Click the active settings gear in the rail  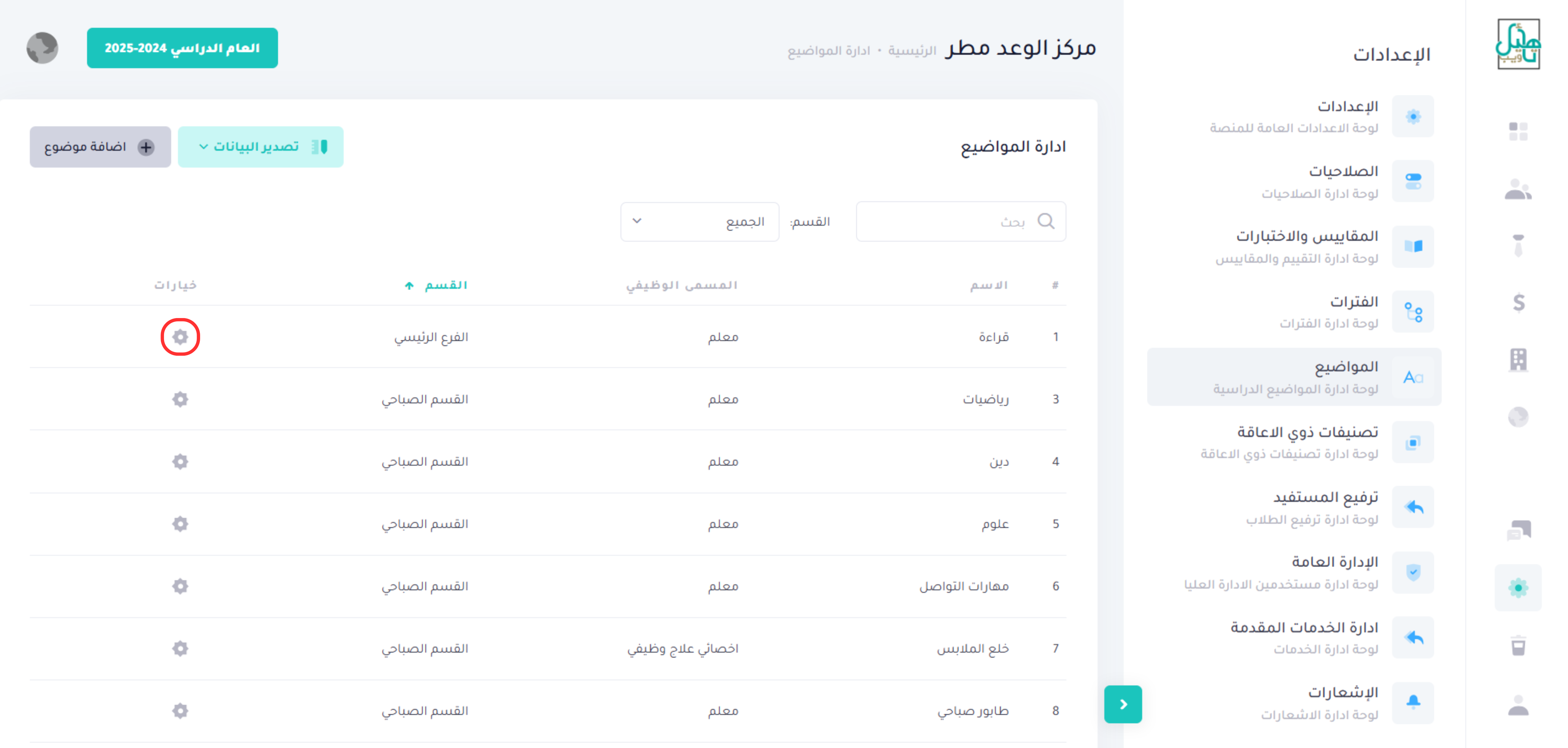click(x=1518, y=587)
